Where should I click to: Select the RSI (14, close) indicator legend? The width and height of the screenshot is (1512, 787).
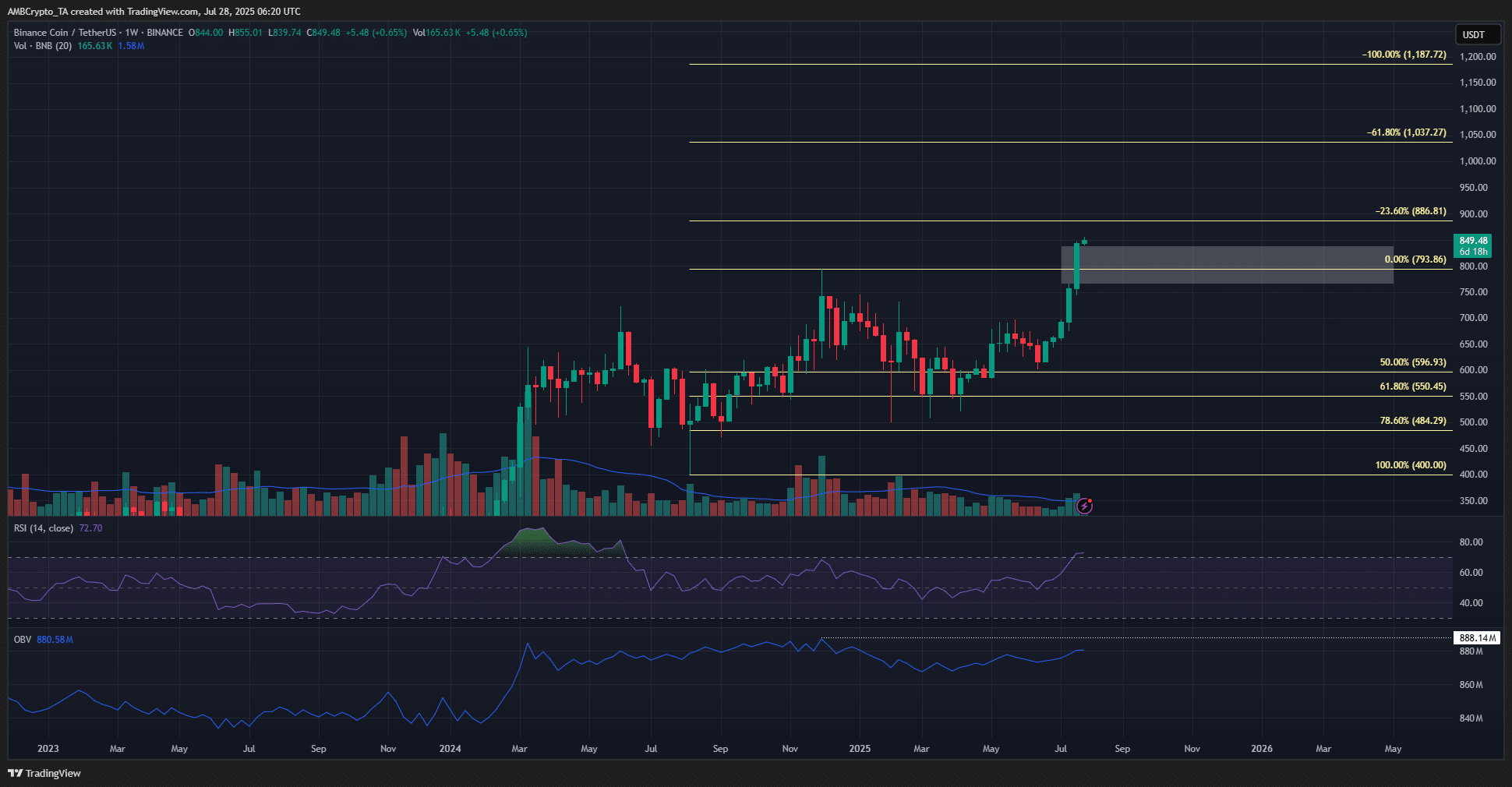pyautogui.click(x=44, y=528)
